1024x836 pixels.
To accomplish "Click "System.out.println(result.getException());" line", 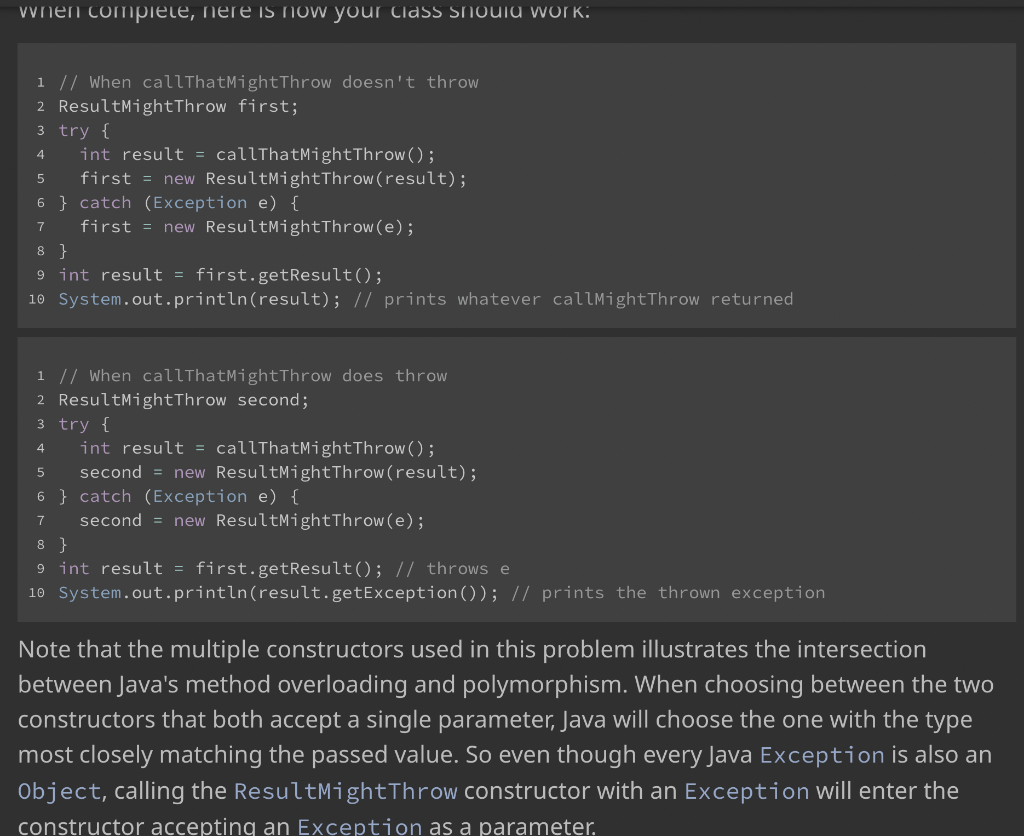I will point(278,593).
